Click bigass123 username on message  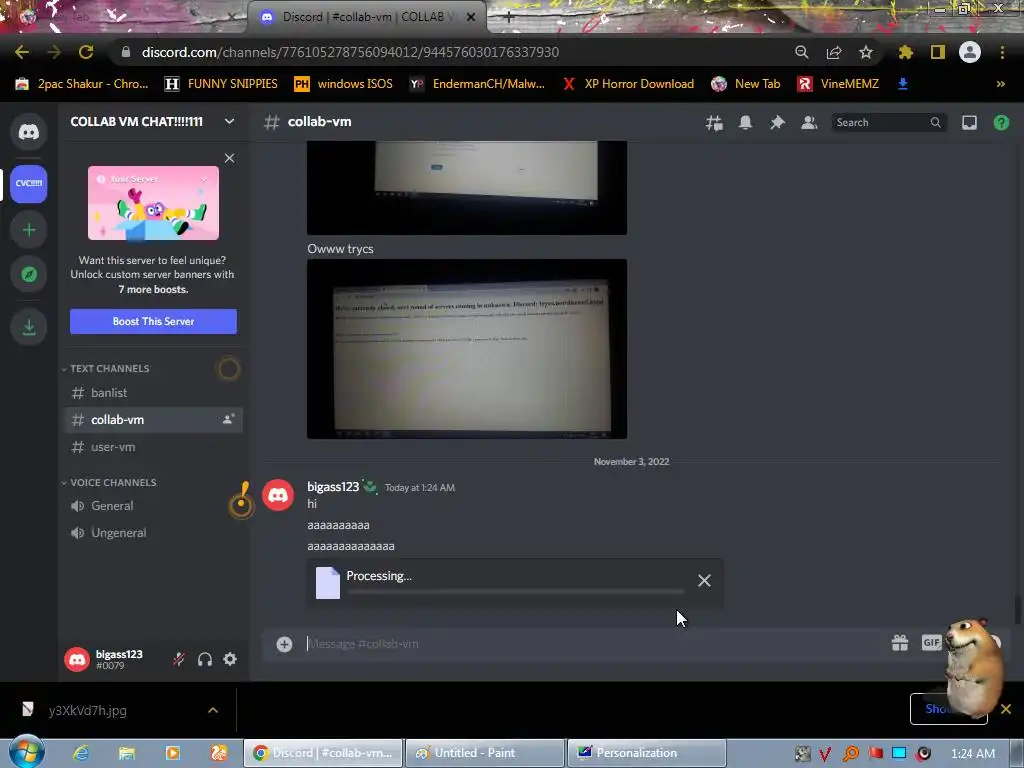(333, 487)
